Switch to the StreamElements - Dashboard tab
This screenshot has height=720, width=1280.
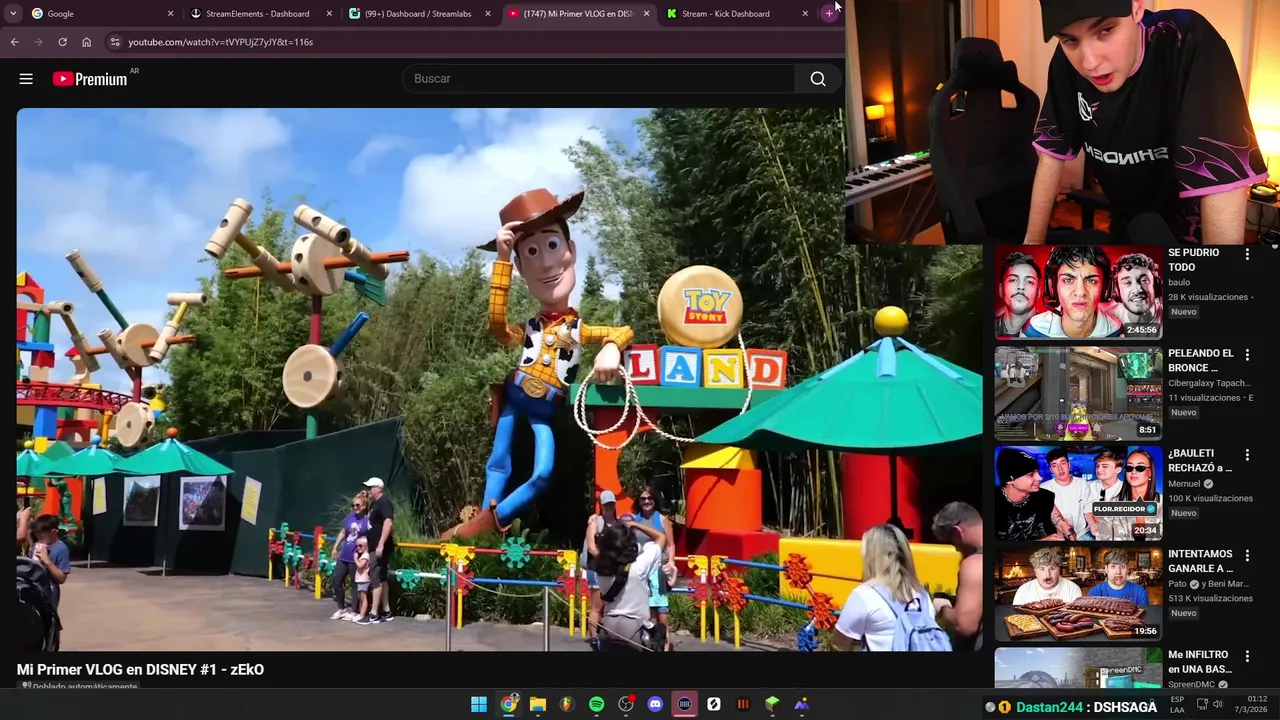(259, 13)
